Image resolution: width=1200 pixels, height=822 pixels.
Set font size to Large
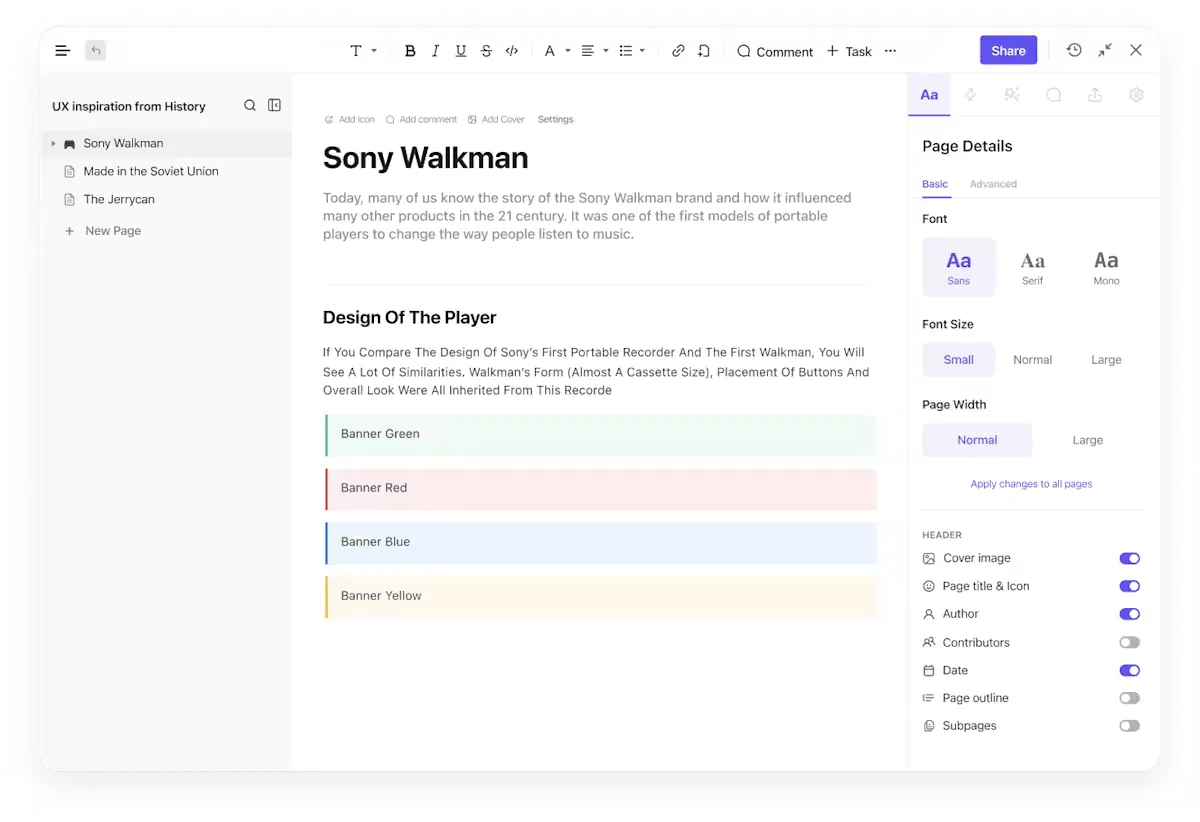(1106, 360)
